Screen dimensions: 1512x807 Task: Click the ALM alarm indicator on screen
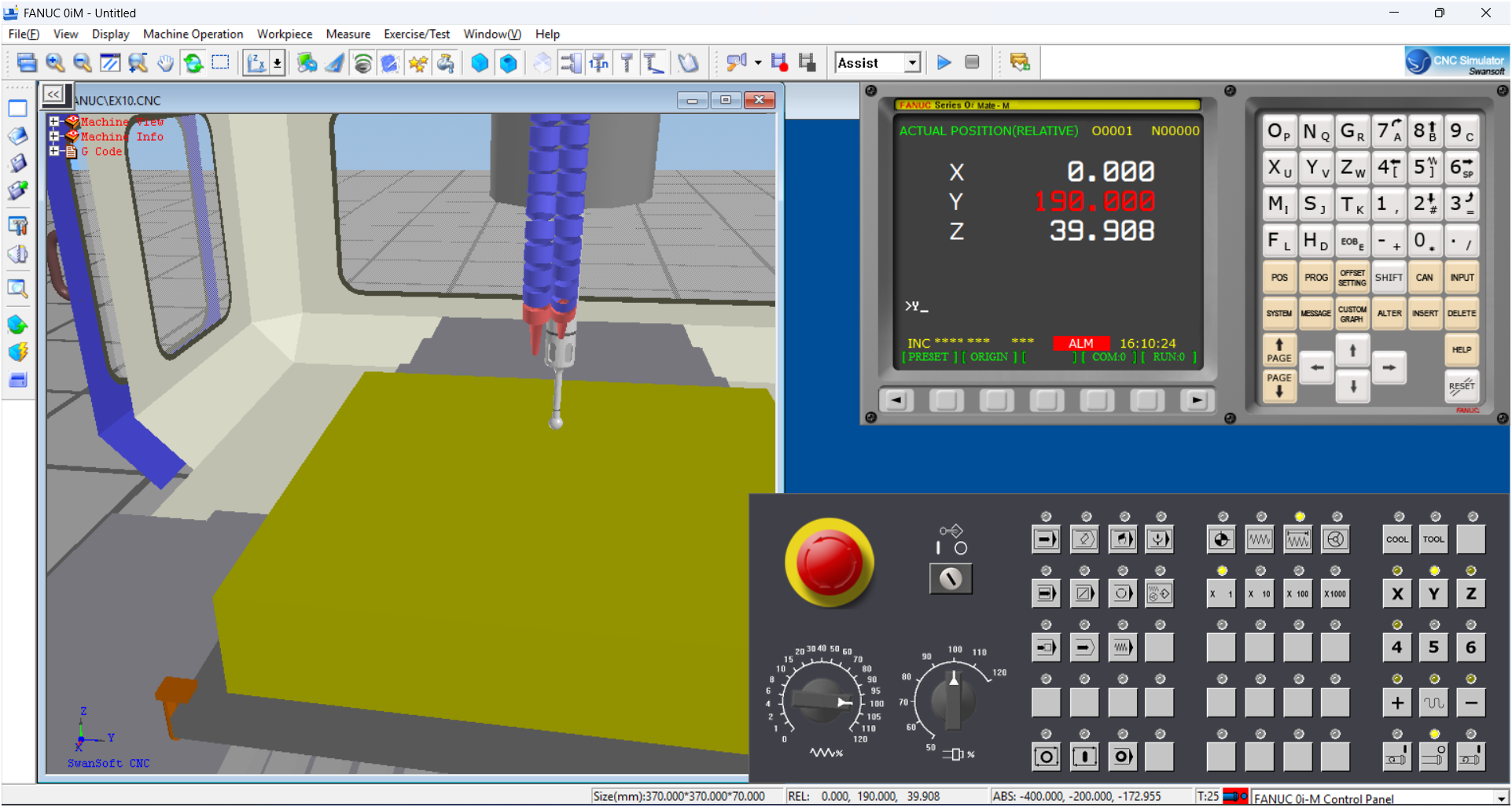1080,344
